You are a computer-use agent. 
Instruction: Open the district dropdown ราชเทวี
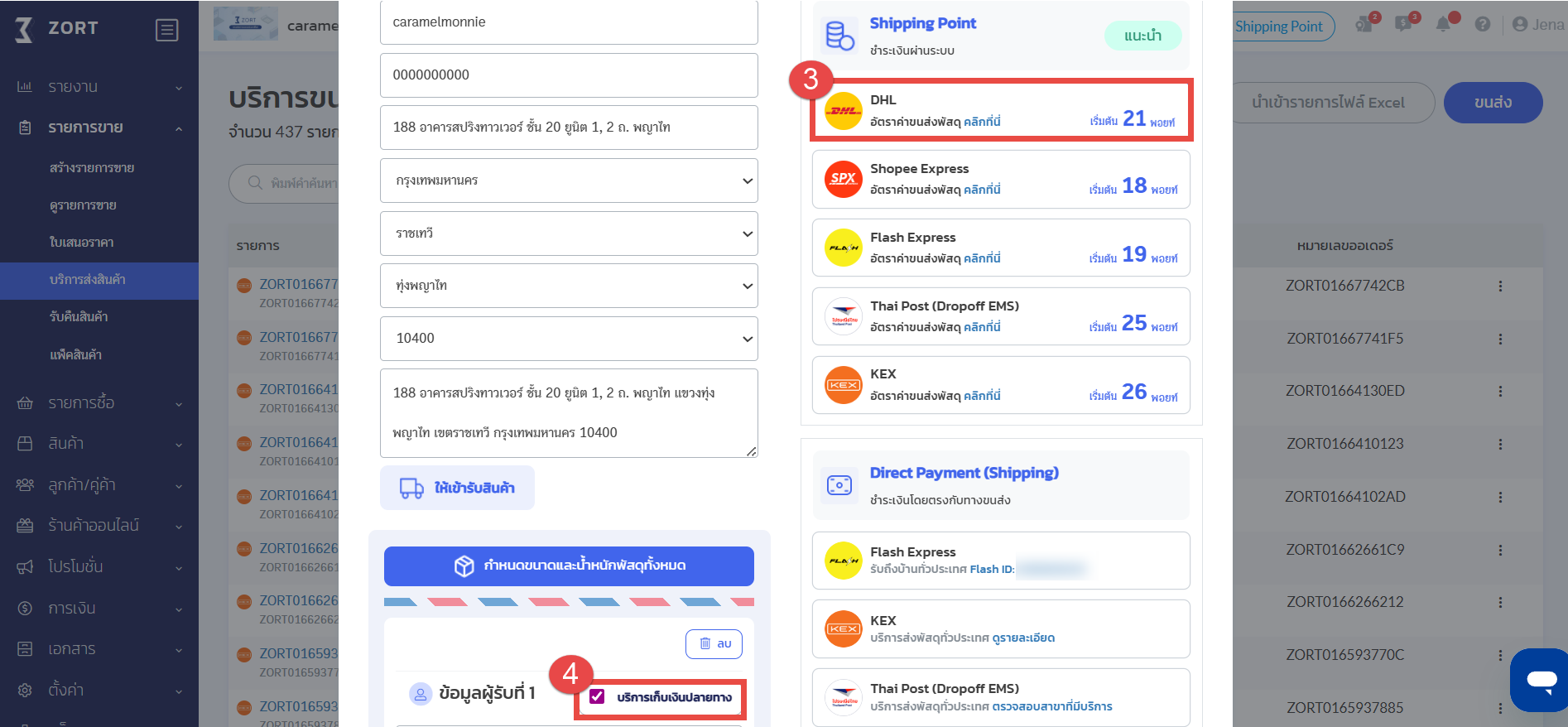point(569,234)
